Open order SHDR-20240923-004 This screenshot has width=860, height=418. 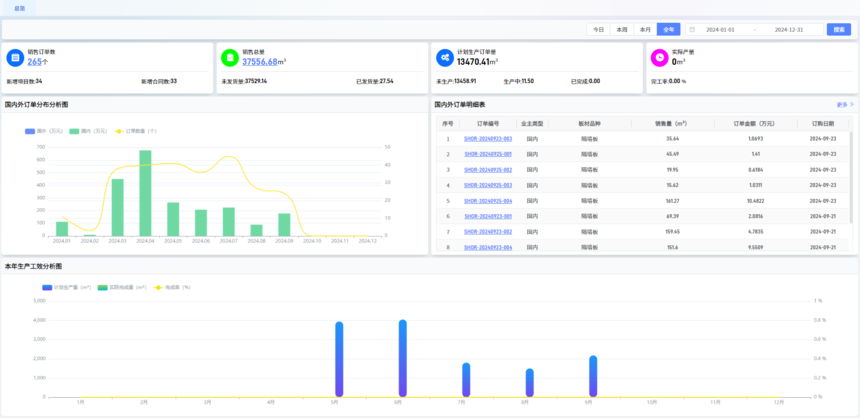488,247
